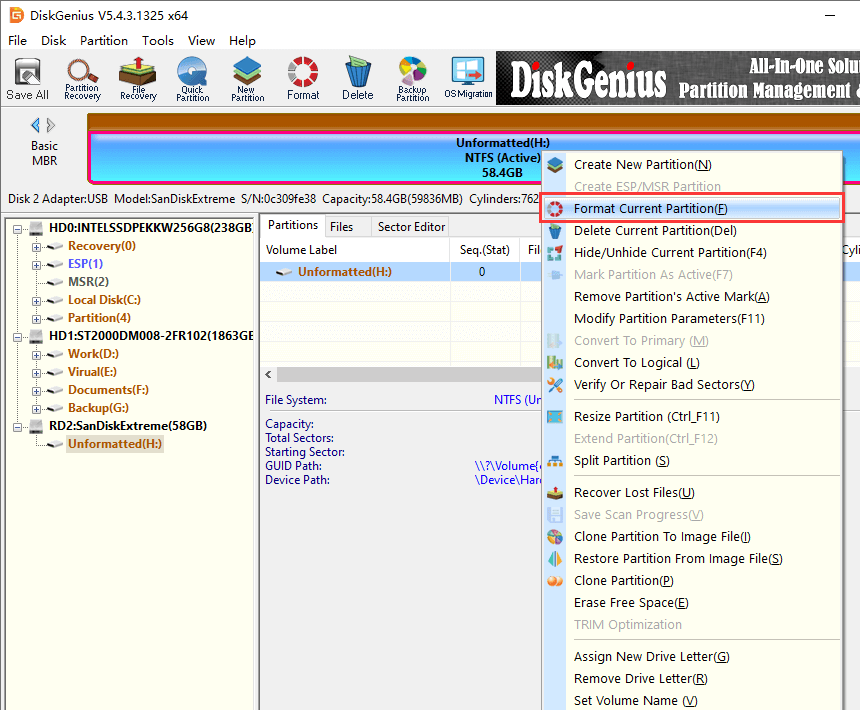Screen dimensions: 860x710
Task: Launch the File Recovery tool
Action: (138, 78)
